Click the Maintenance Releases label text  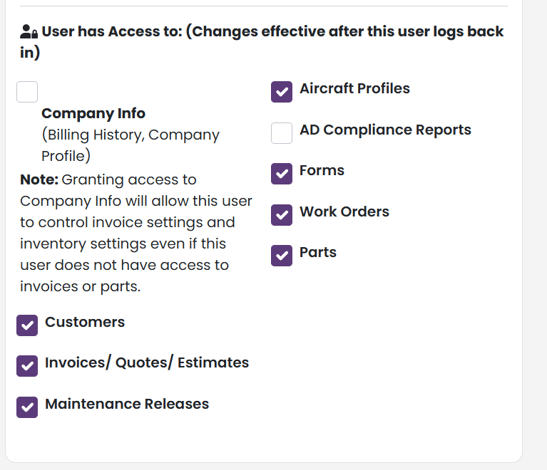click(x=127, y=404)
